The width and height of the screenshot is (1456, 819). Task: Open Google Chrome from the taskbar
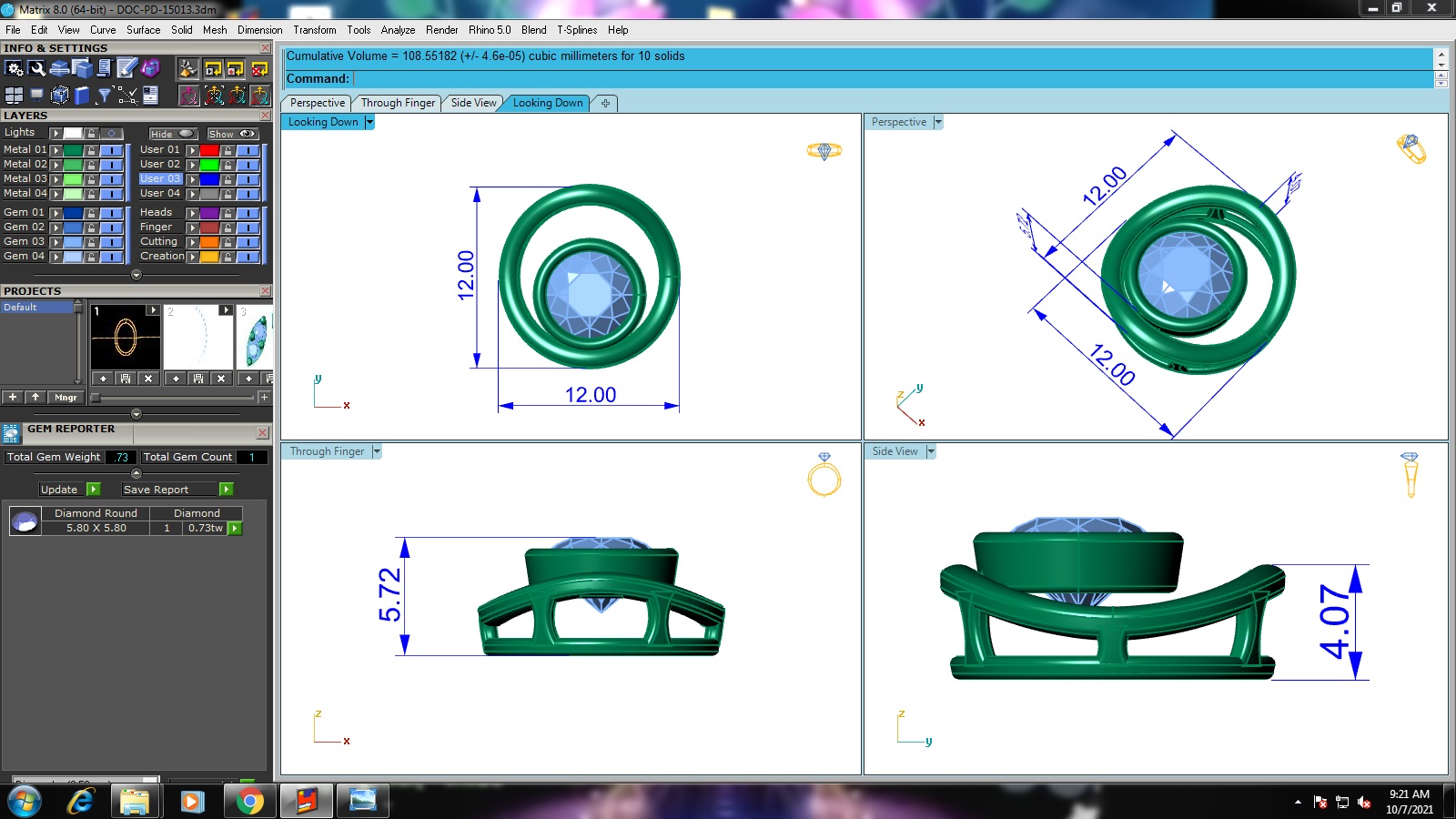(249, 801)
